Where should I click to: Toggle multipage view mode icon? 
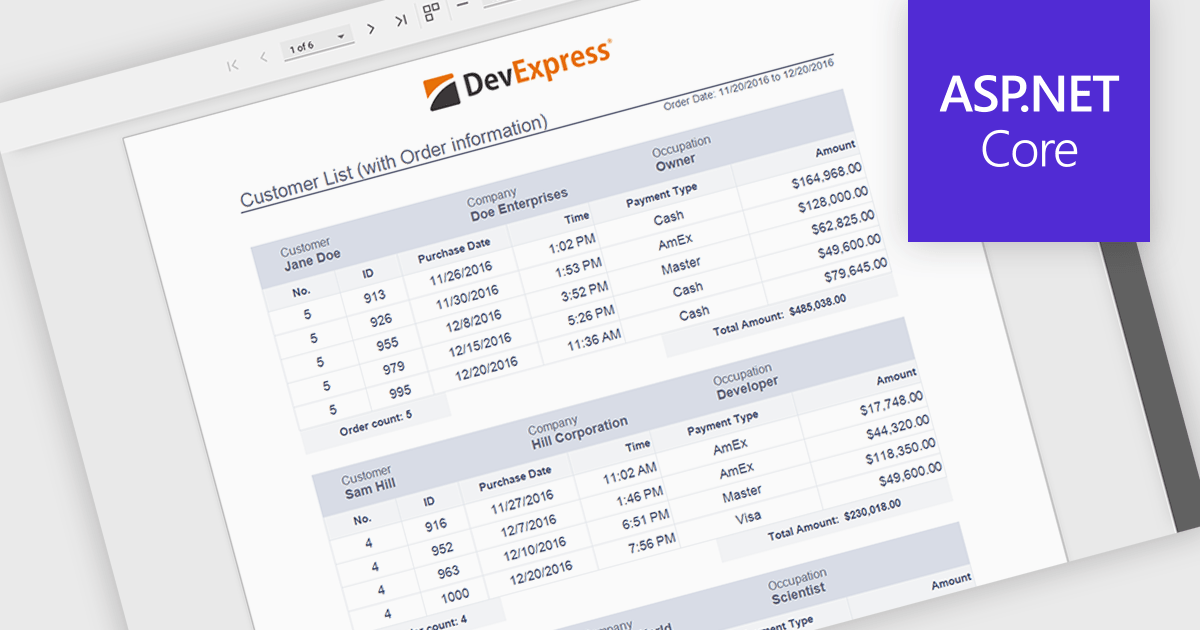coord(431,12)
